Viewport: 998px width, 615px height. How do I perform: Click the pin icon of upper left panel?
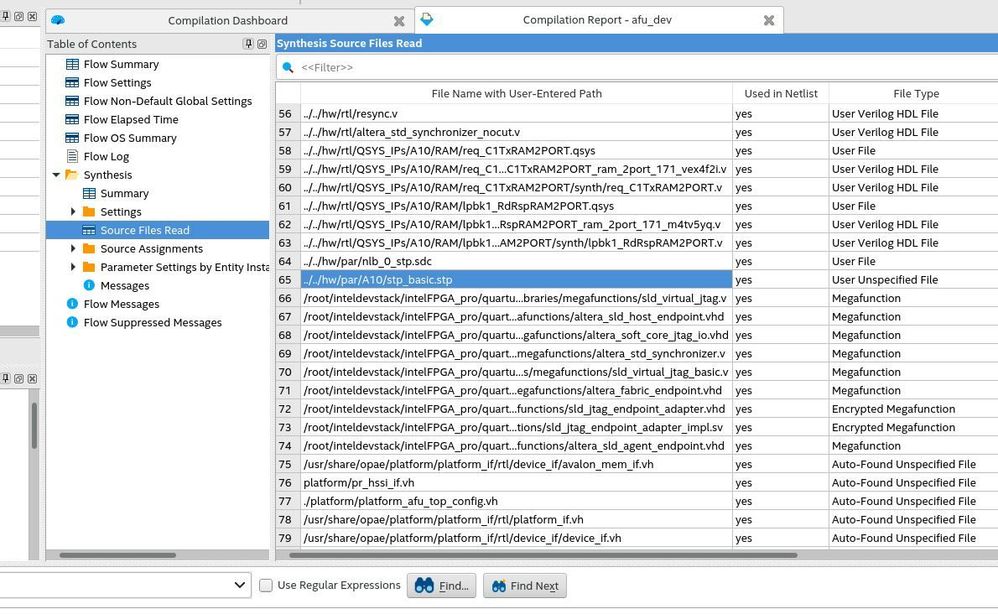click(x=6, y=16)
